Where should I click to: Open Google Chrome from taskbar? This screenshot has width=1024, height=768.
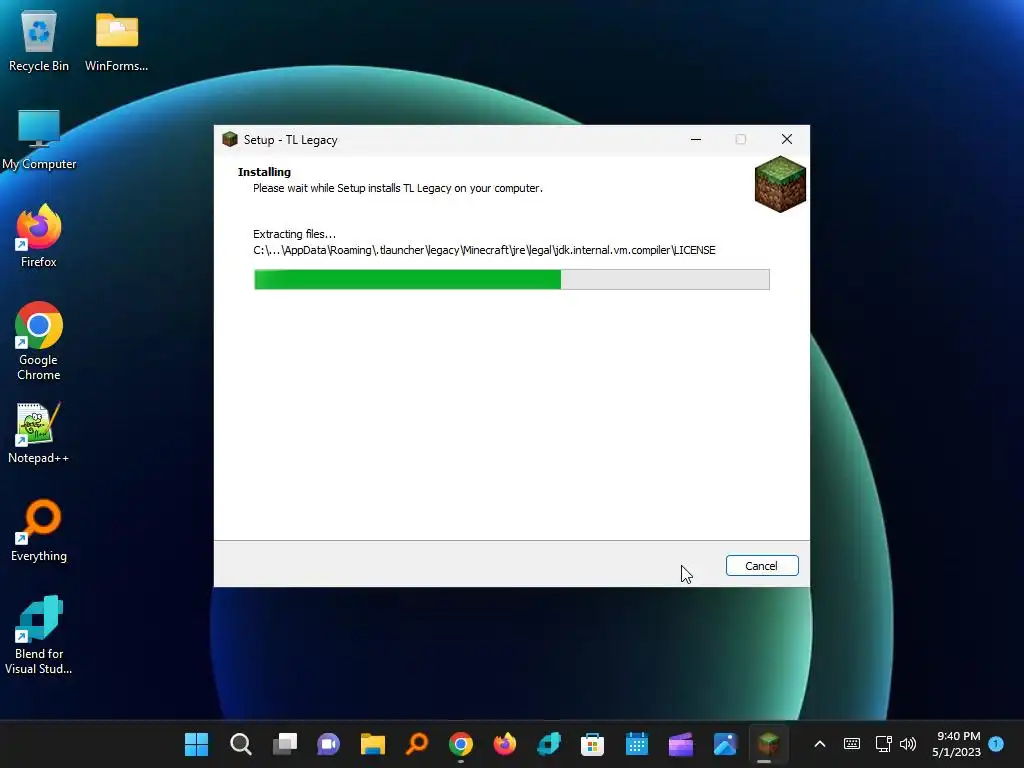click(x=460, y=744)
